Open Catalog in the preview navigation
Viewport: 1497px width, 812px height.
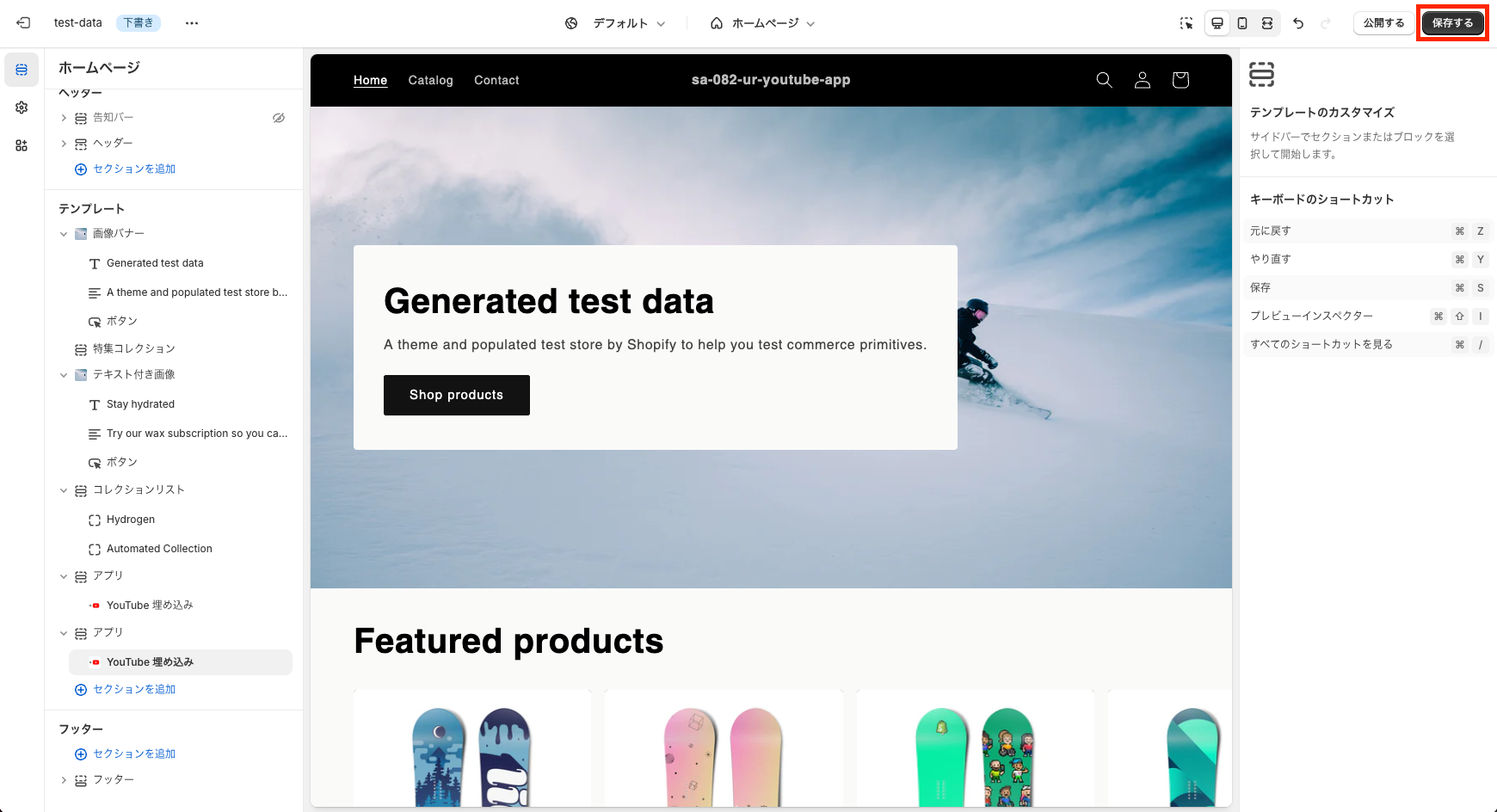(x=430, y=80)
